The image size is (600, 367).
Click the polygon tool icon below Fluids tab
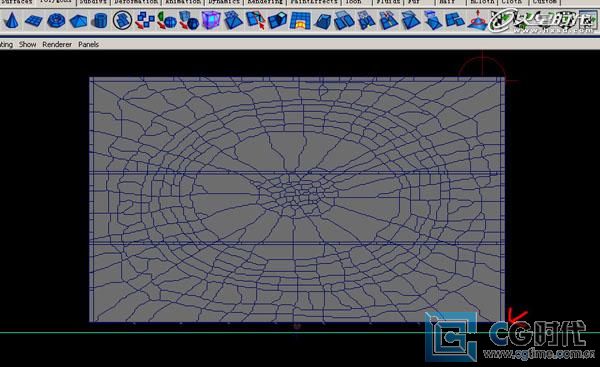click(x=367, y=21)
